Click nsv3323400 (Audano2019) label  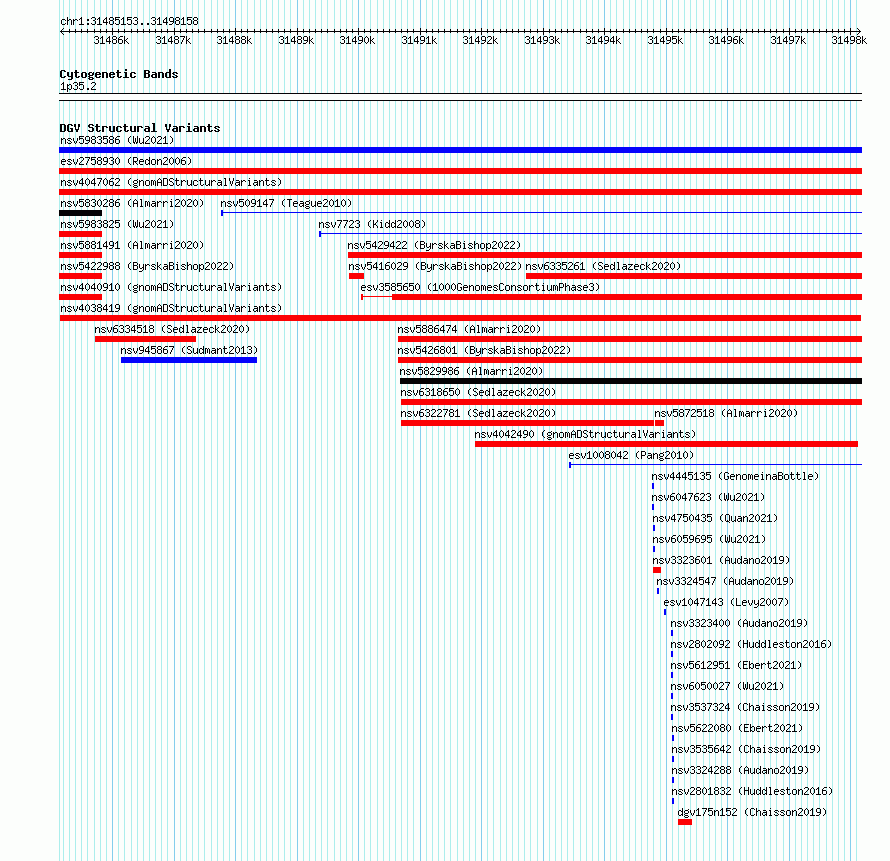pyautogui.click(x=740, y=623)
